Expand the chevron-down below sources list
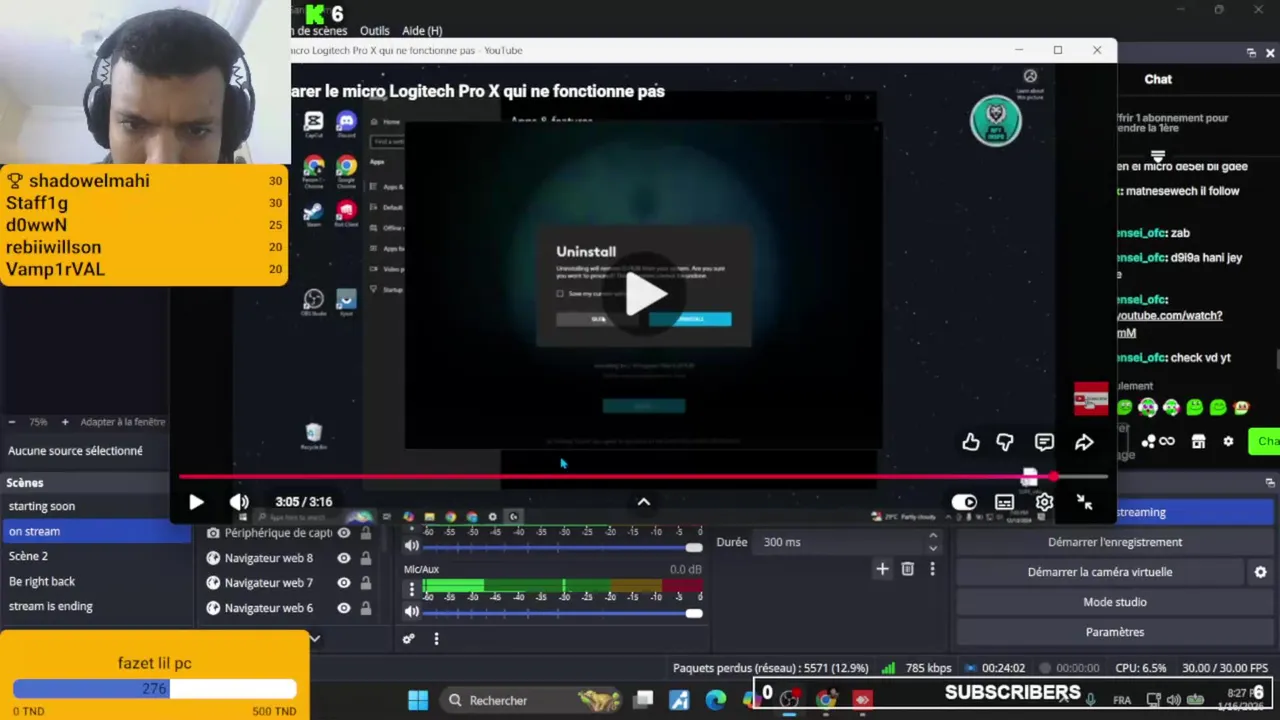This screenshot has width=1280, height=720. [314, 638]
